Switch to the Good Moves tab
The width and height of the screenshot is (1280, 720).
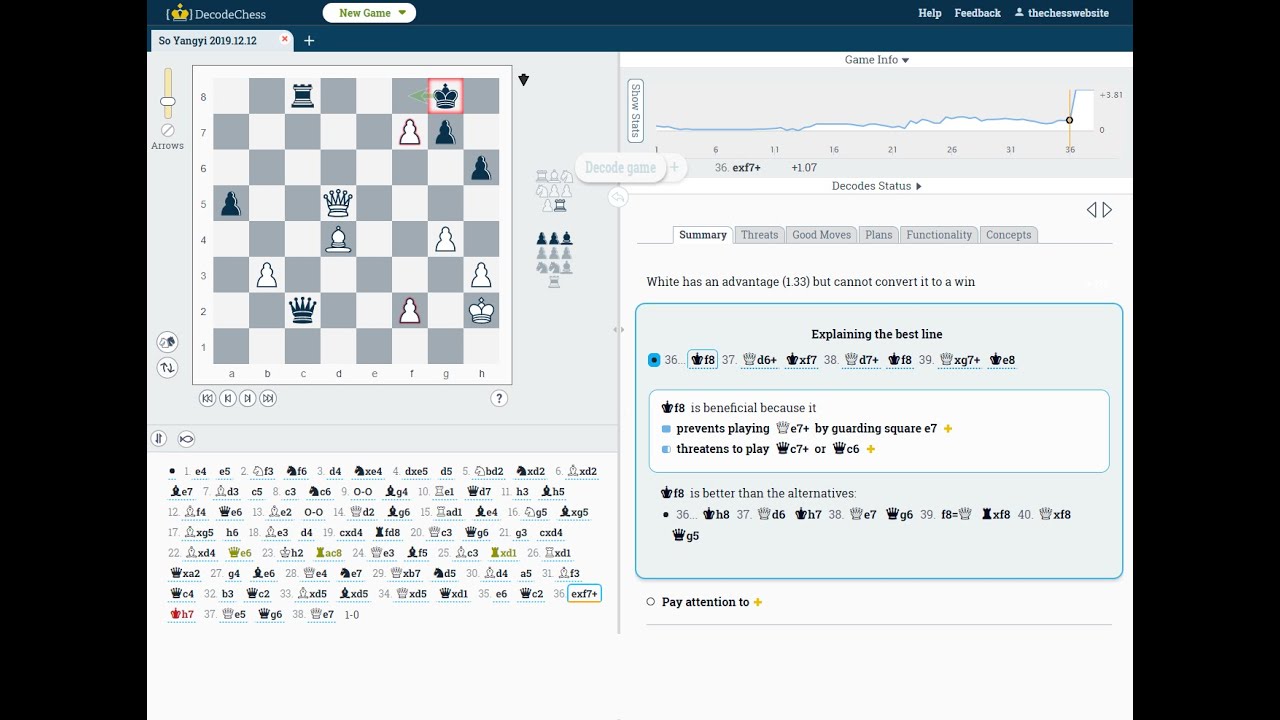821,235
